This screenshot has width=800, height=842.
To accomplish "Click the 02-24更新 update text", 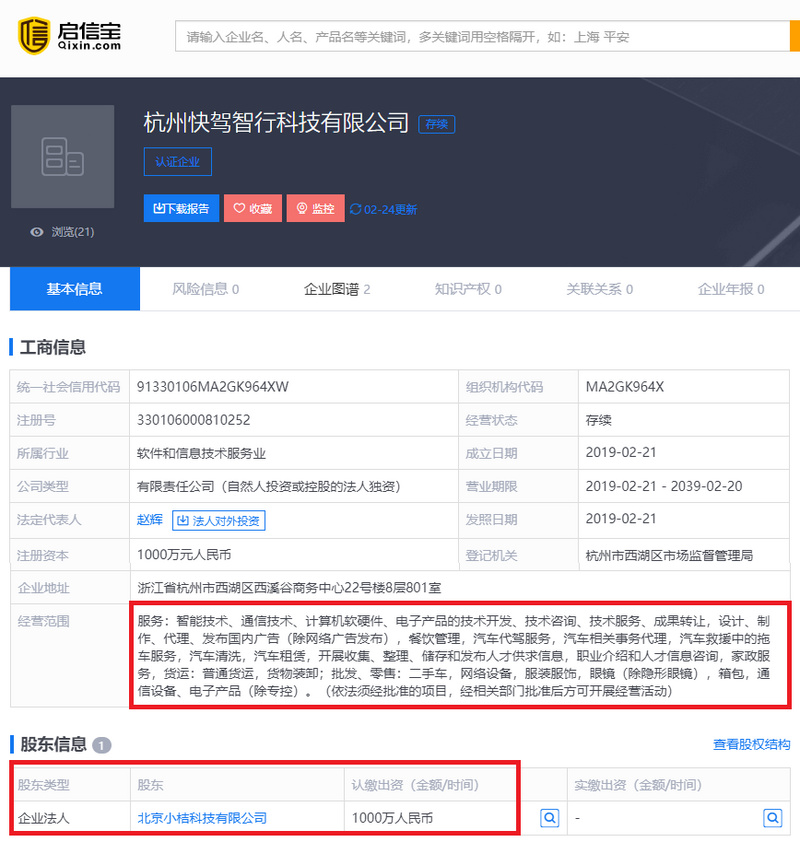I will pos(390,209).
